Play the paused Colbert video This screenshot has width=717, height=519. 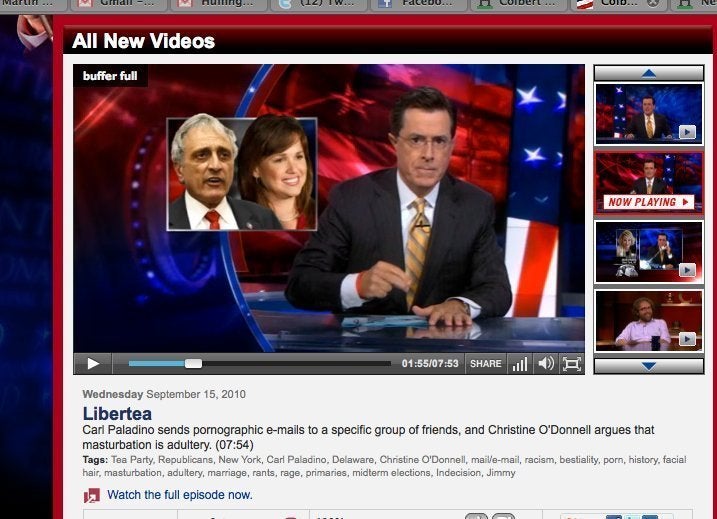tap(93, 364)
